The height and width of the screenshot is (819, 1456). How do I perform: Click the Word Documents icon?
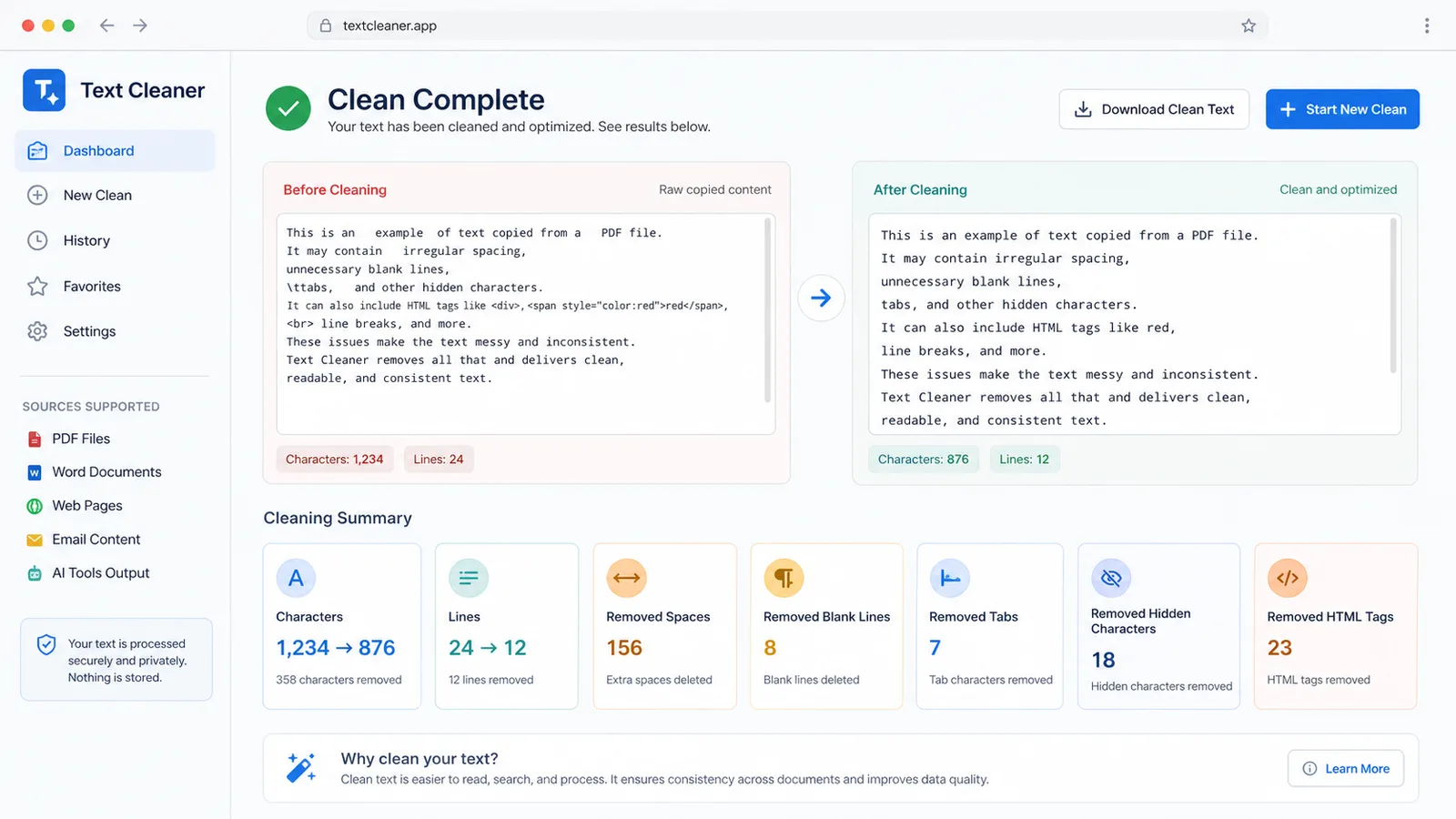pyautogui.click(x=35, y=473)
